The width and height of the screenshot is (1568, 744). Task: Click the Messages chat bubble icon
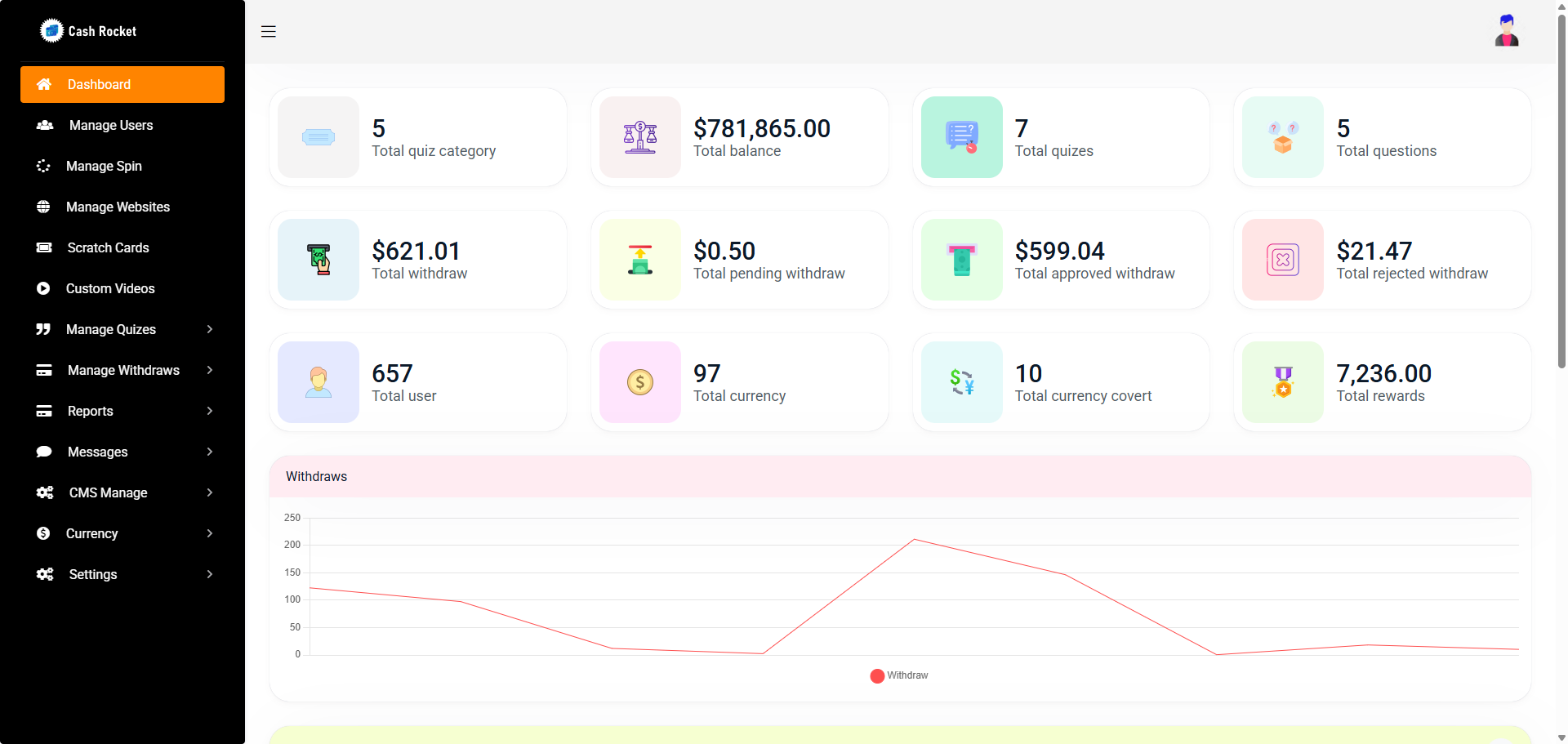[43, 452]
